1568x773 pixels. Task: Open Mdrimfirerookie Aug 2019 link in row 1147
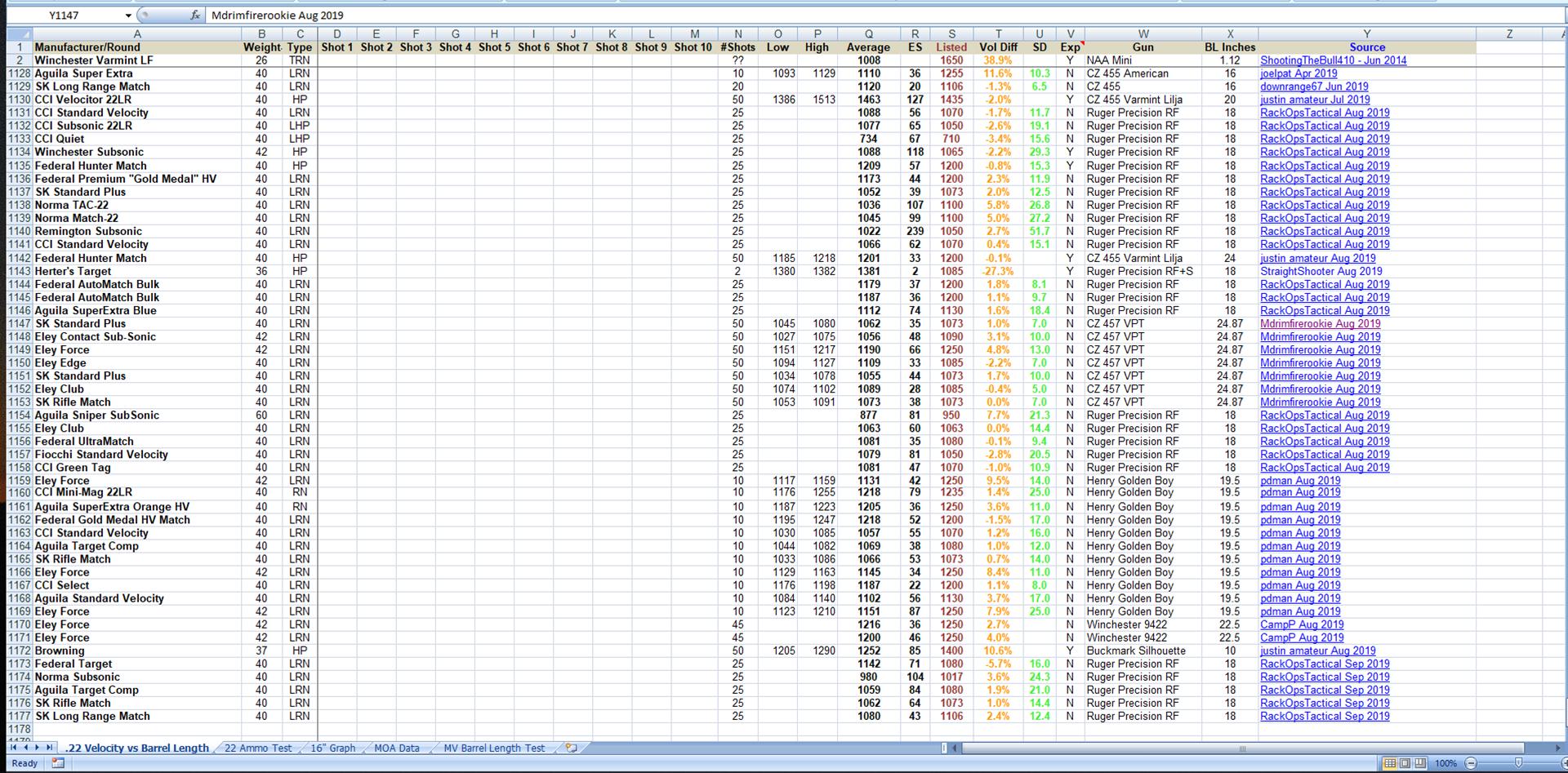(x=1320, y=323)
